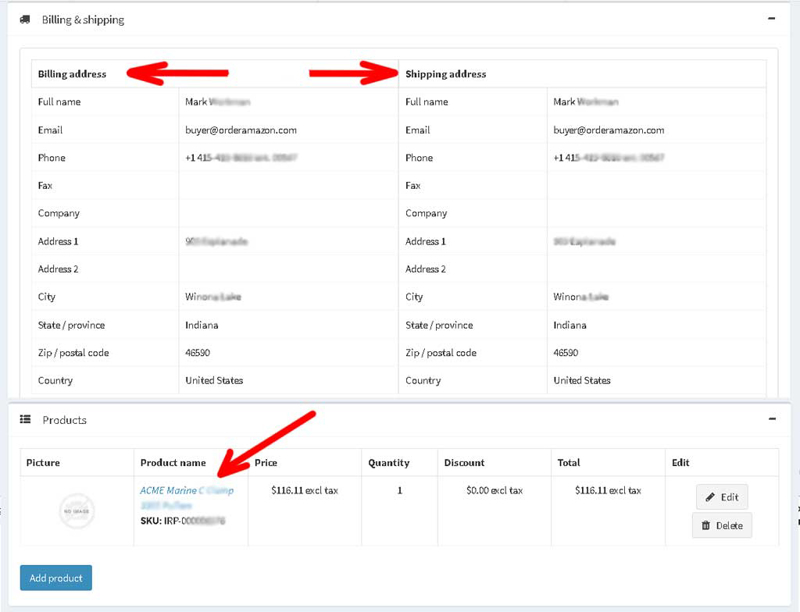Viewport: 800px width, 612px height.
Task: Click the truck icon beside Billing & shipping
Action: 24,19
